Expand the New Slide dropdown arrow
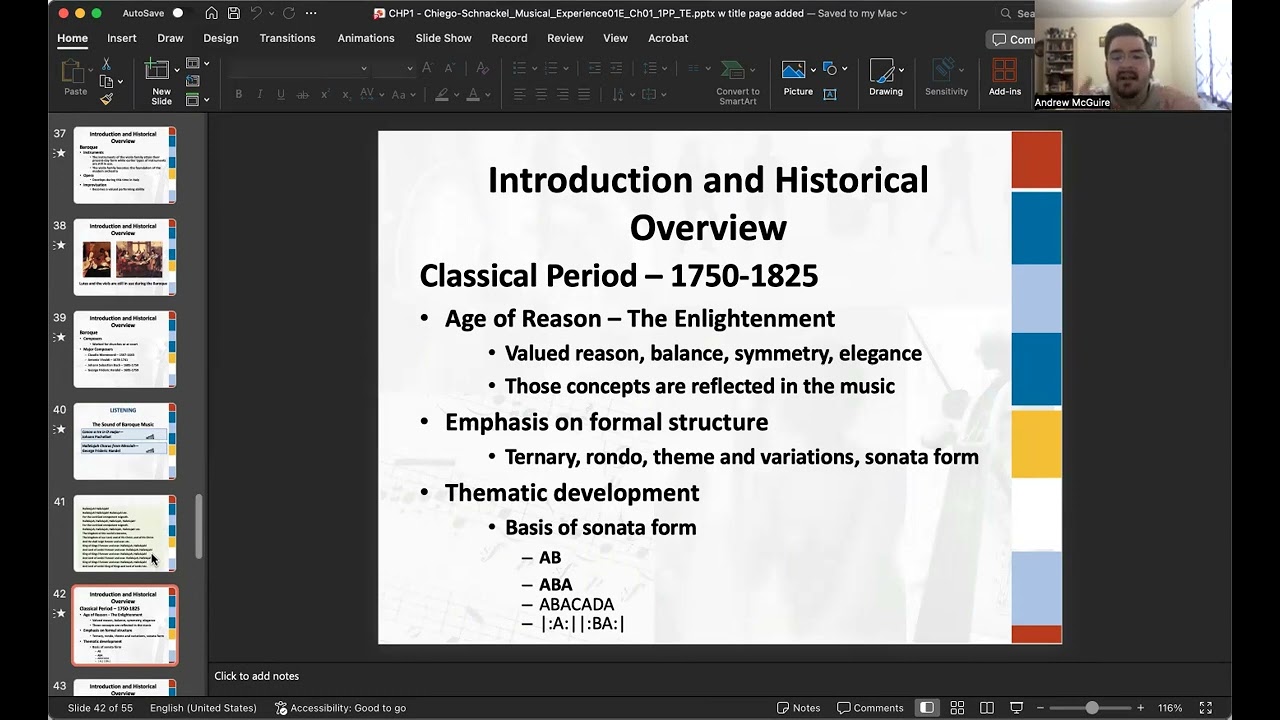Image resolution: width=1280 pixels, height=720 pixels. pyautogui.click(x=177, y=70)
